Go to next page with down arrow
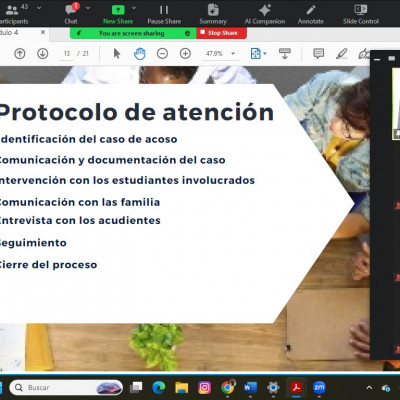 pos(43,53)
